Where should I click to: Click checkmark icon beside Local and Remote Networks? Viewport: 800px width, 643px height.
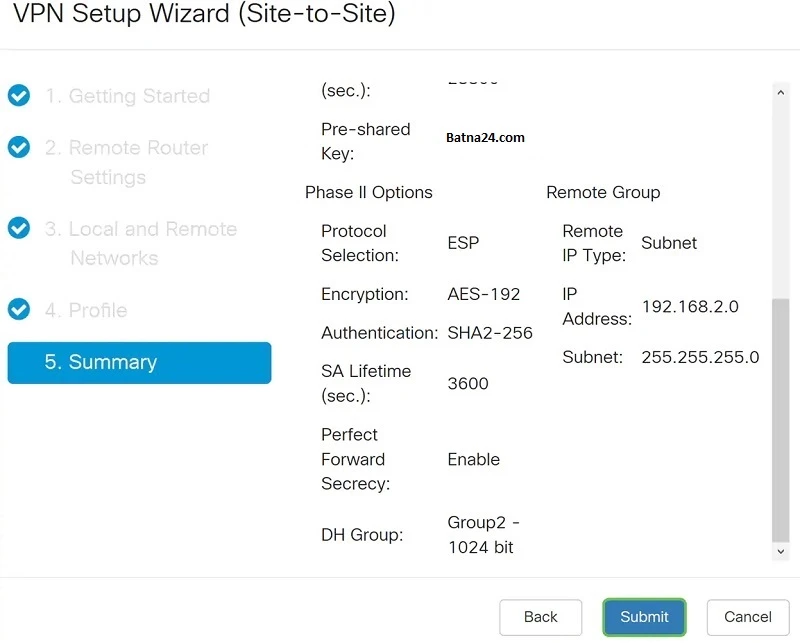(x=19, y=228)
